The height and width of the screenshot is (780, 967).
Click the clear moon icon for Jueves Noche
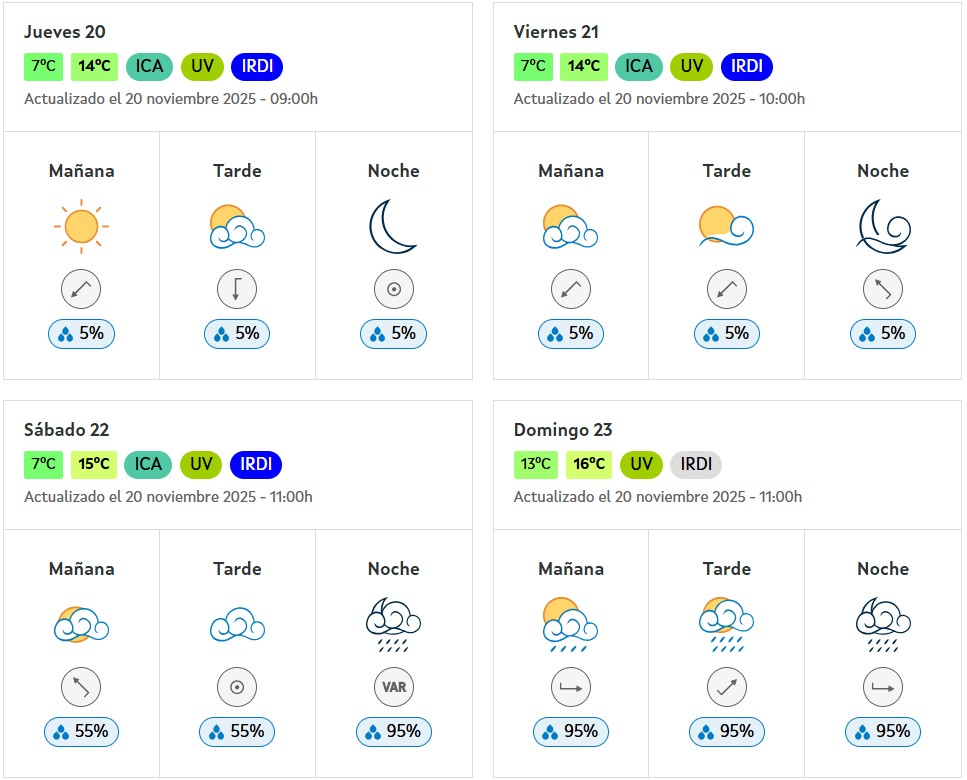click(x=393, y=227)
